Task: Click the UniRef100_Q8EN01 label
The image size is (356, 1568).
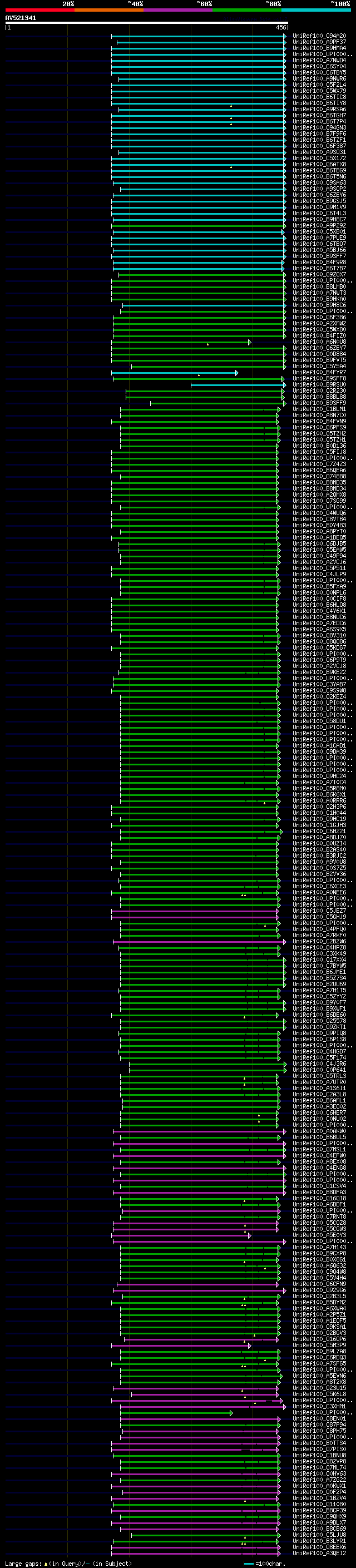Action: [x=319, y=1418]
